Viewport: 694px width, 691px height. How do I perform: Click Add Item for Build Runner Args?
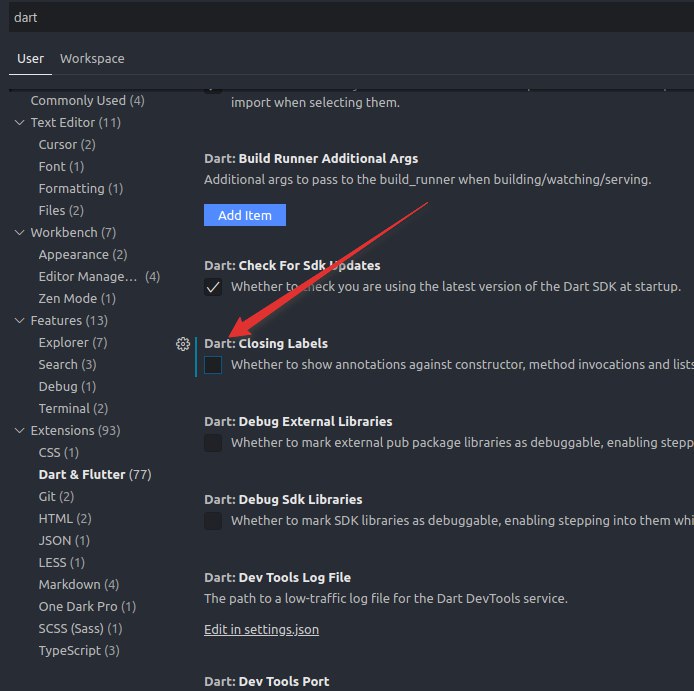click(x=245, y=215)
